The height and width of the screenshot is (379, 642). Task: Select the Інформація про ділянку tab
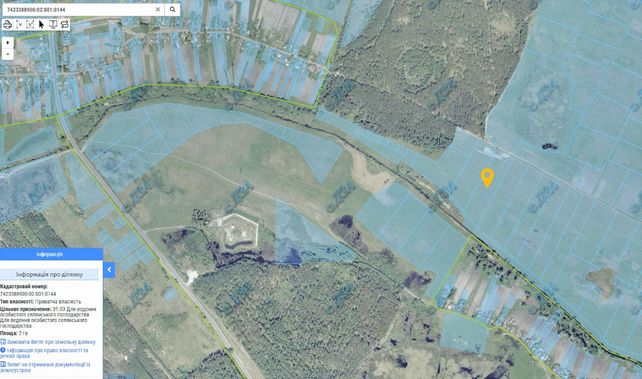[x=49, y=275]
